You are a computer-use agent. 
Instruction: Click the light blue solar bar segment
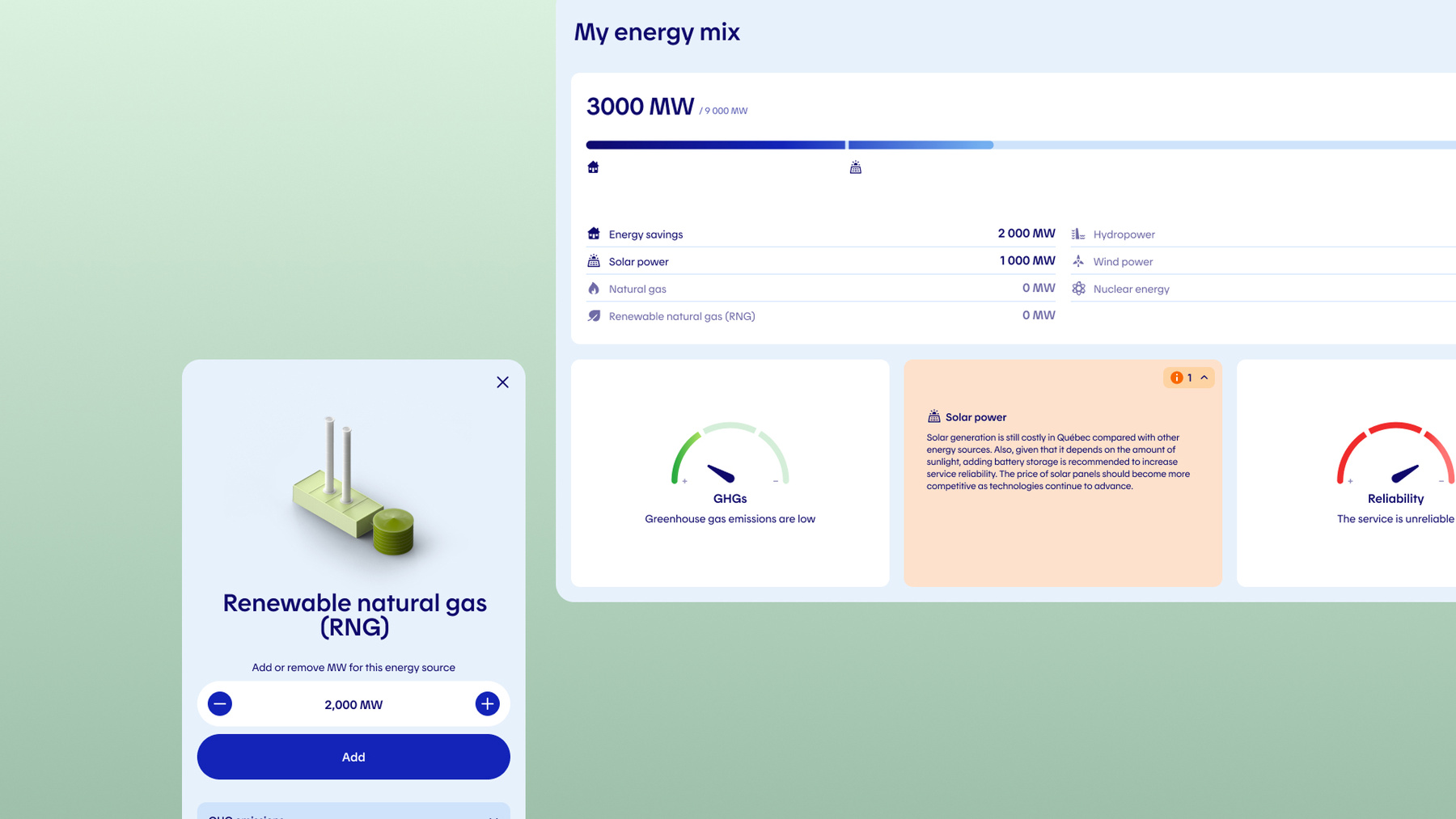921,146
